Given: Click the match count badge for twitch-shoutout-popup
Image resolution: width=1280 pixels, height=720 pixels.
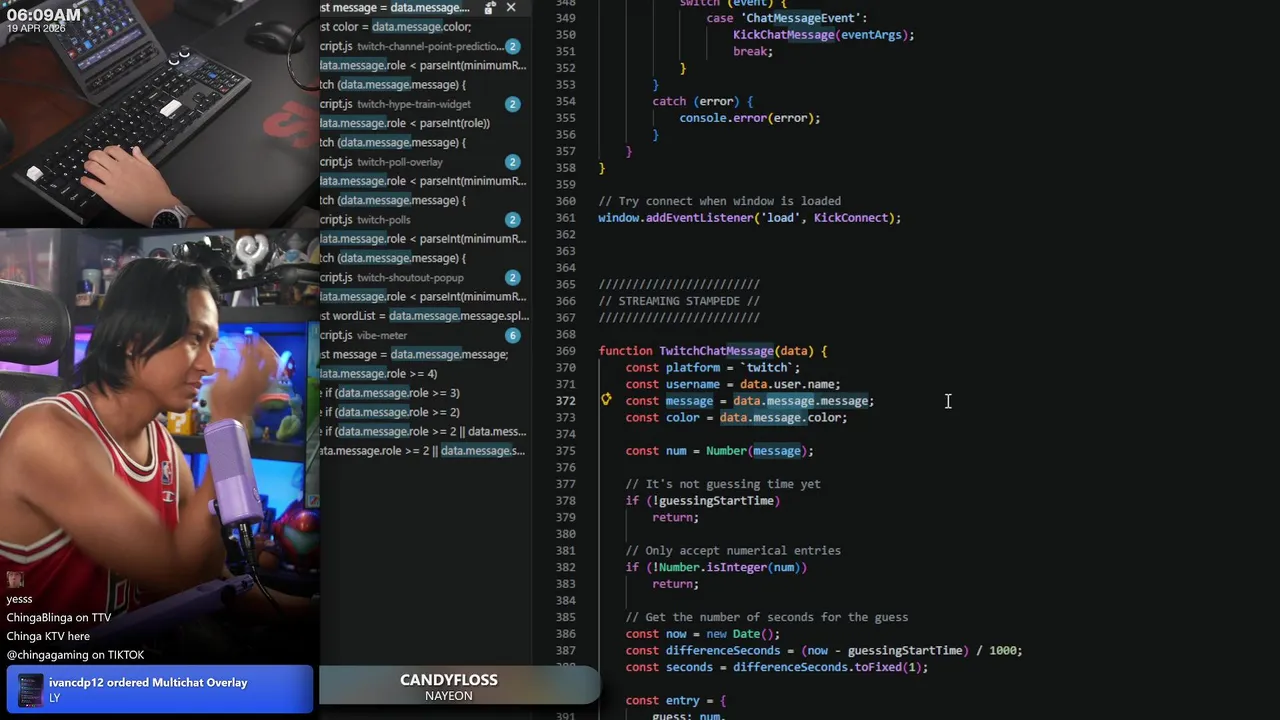Looking at the screenshot, I should (x=512, y=278).
